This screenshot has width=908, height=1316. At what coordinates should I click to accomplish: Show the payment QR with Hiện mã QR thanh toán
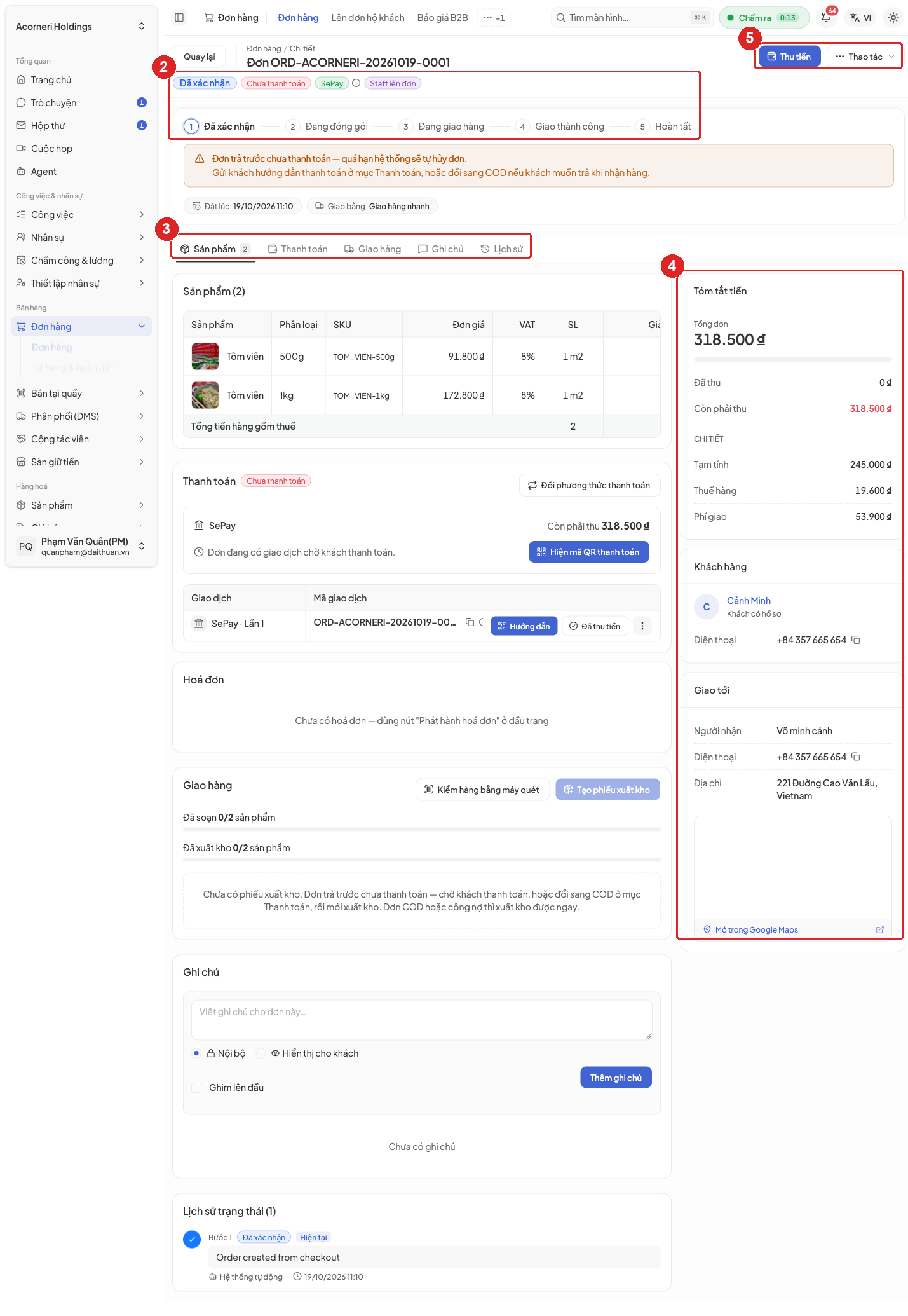click(589, 552)
